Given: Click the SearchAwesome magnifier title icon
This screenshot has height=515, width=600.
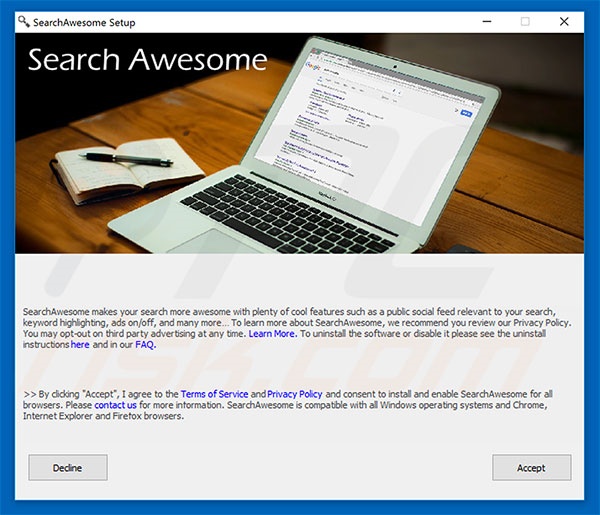Looking at the screenshot, I should (24, 22).
